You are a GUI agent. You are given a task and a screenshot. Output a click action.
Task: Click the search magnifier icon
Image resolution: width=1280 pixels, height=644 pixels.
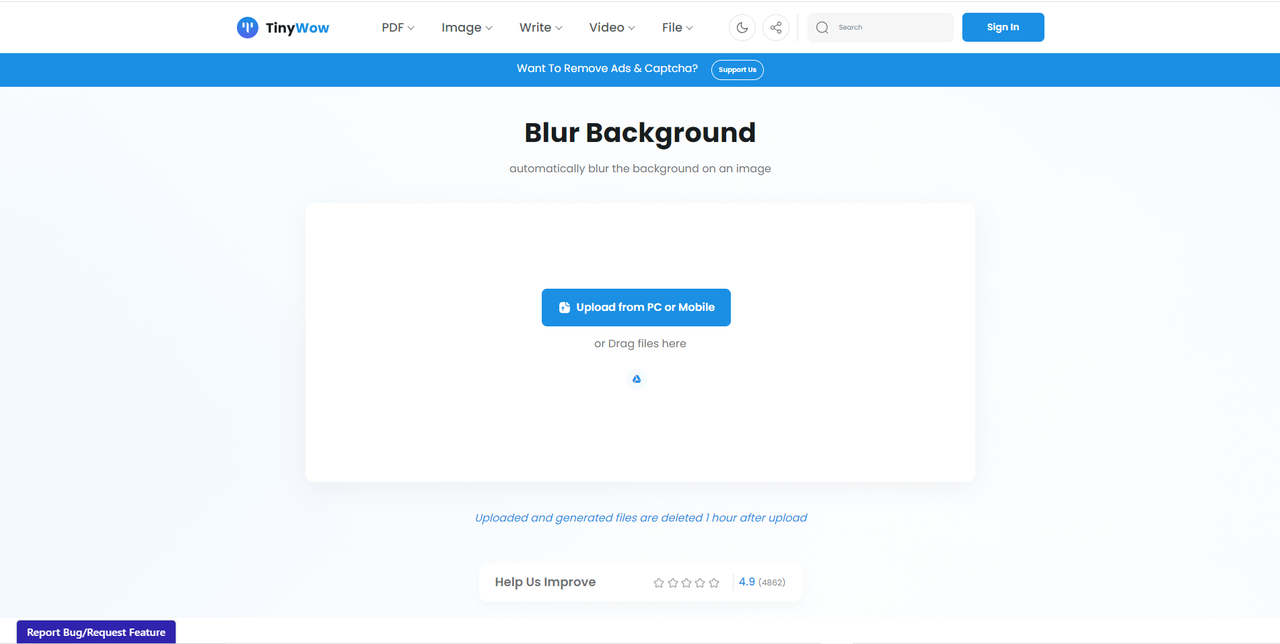(822, 28)
